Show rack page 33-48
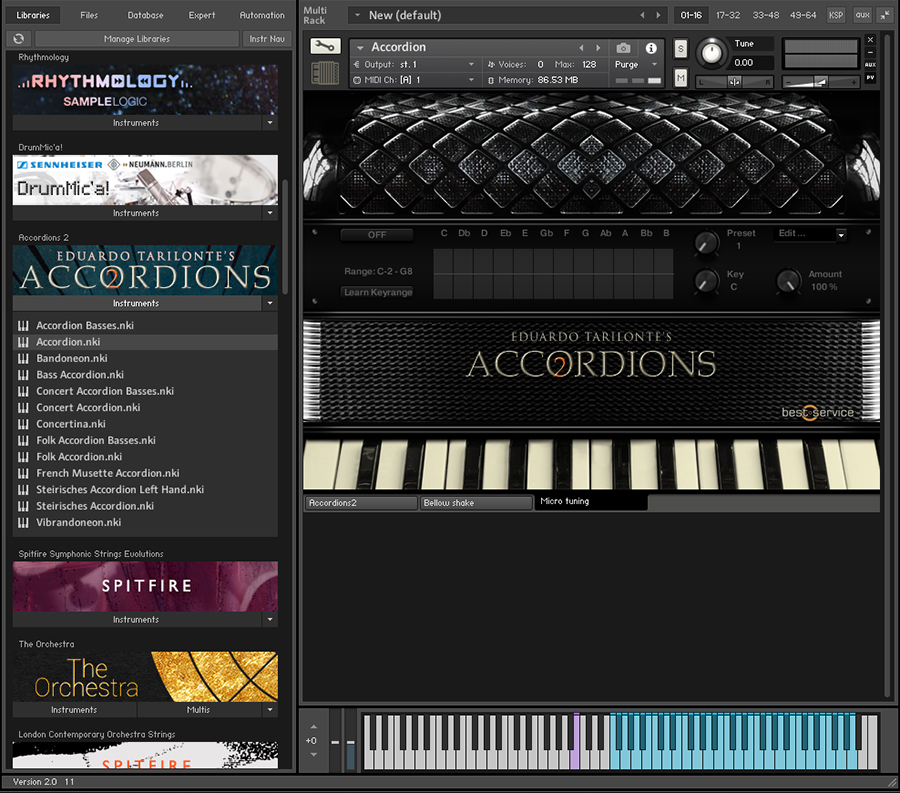The width and height of the screenshot is (900, 793). pyautogui.click(x=766, y=15)
